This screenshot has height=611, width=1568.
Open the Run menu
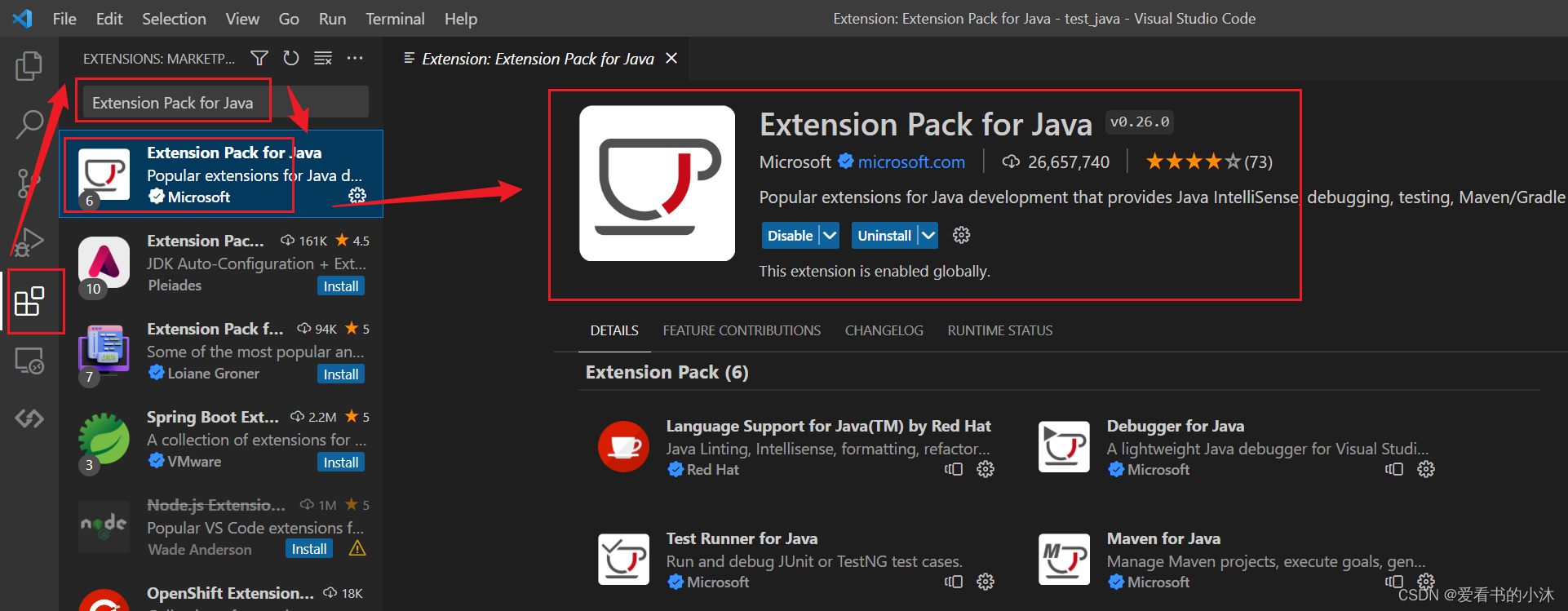332,19
